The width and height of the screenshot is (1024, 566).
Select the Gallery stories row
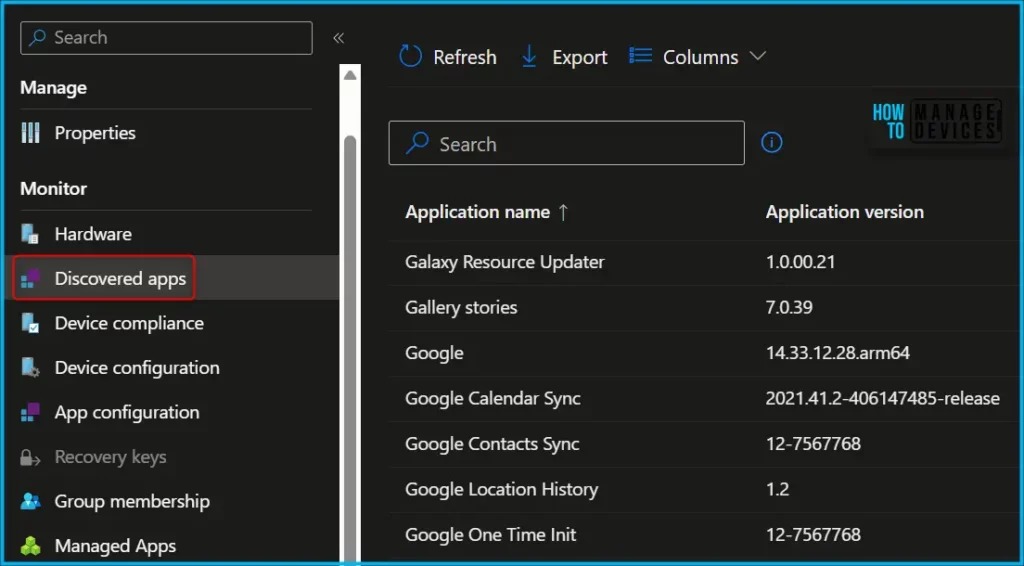[x=703, y=307]
